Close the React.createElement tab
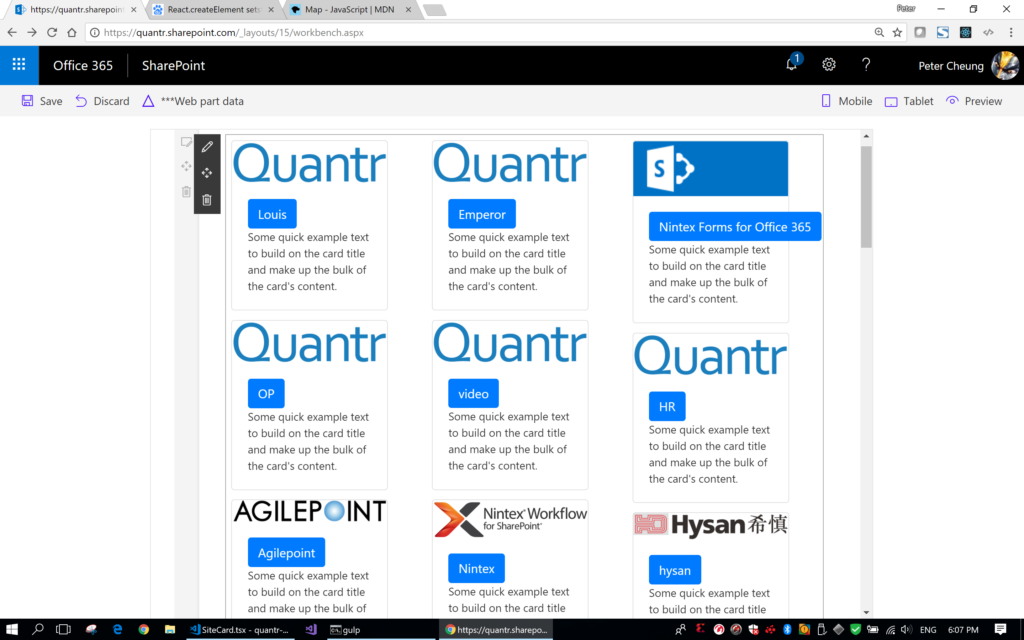The width and height of the screenshot is (1024, 640). [271, 10]
